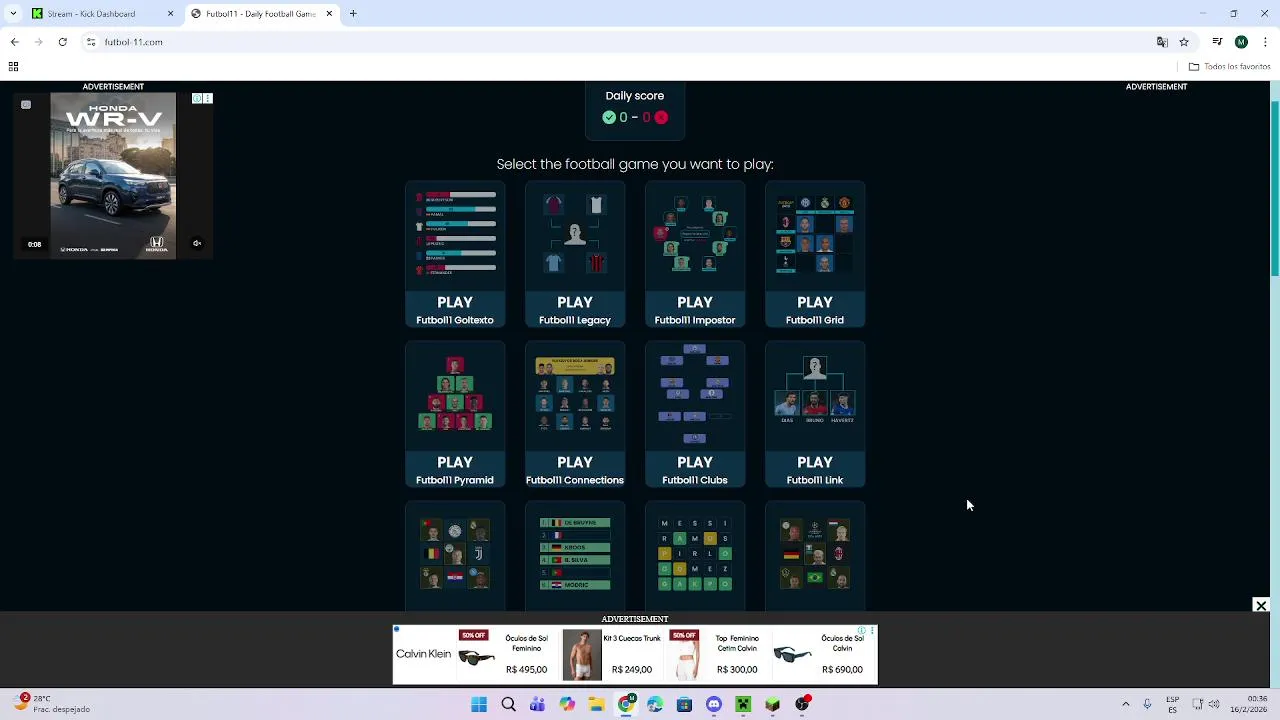Open the flags and club badges game thumbnail
This screenshot has height=720, width=1280.
click(x=455, y=556)
